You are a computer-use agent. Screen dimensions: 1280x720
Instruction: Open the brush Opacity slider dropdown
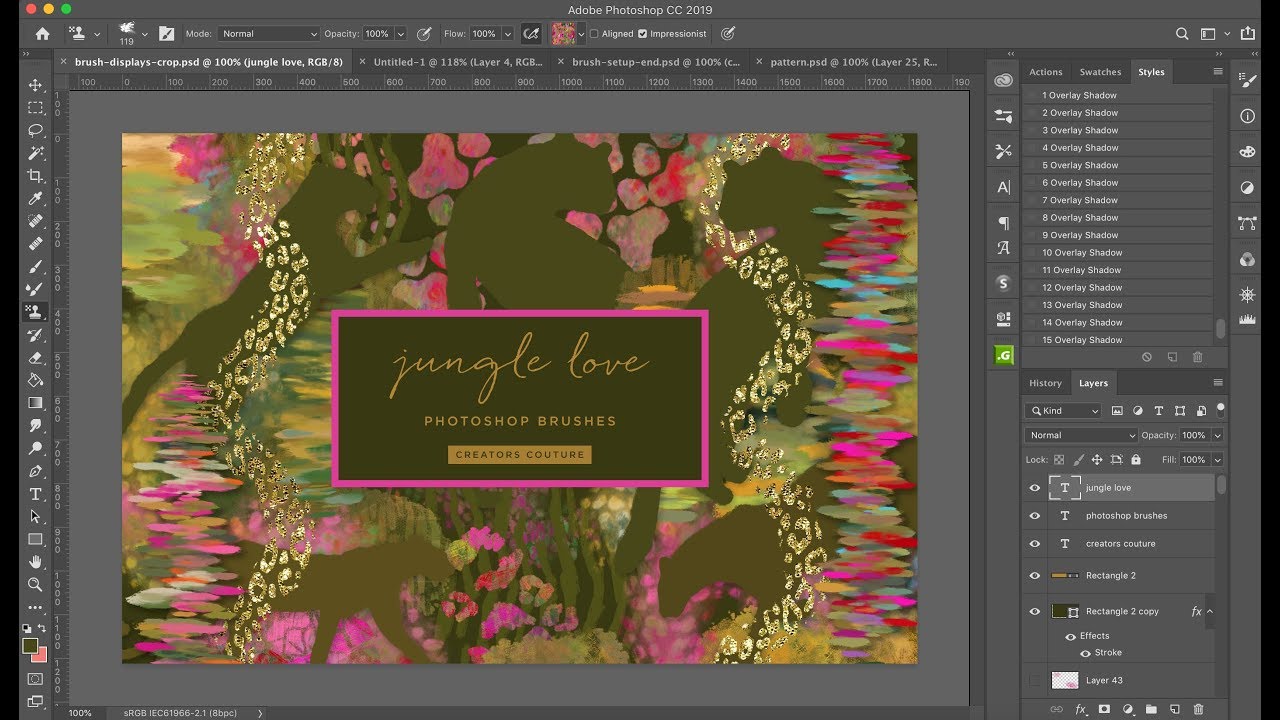pyautogui.click(x=401, y=33)
